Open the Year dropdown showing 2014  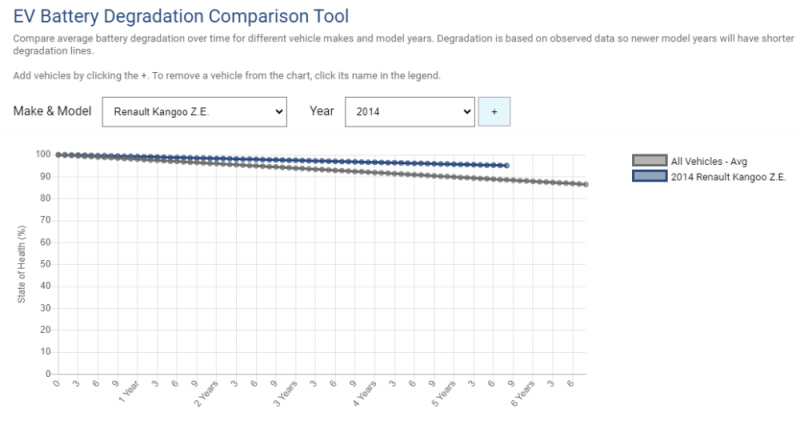(409, 112)
